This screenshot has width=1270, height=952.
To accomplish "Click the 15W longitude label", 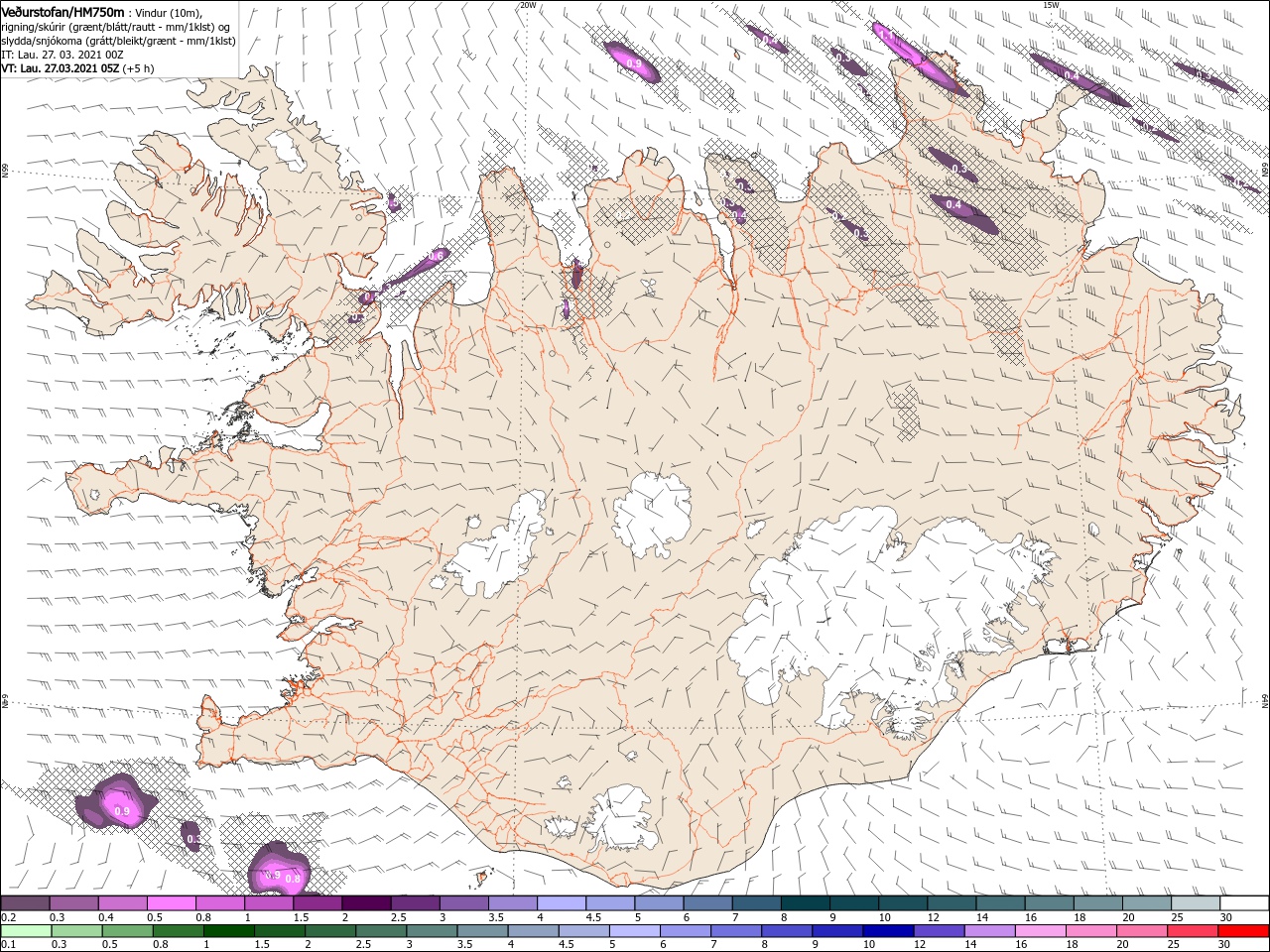I will pos(1051,5).
